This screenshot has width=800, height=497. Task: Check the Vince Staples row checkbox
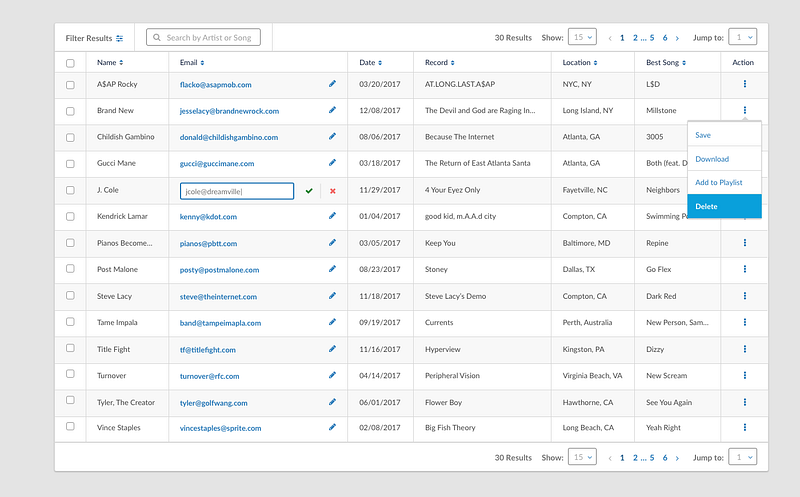[x=70, y=426]
